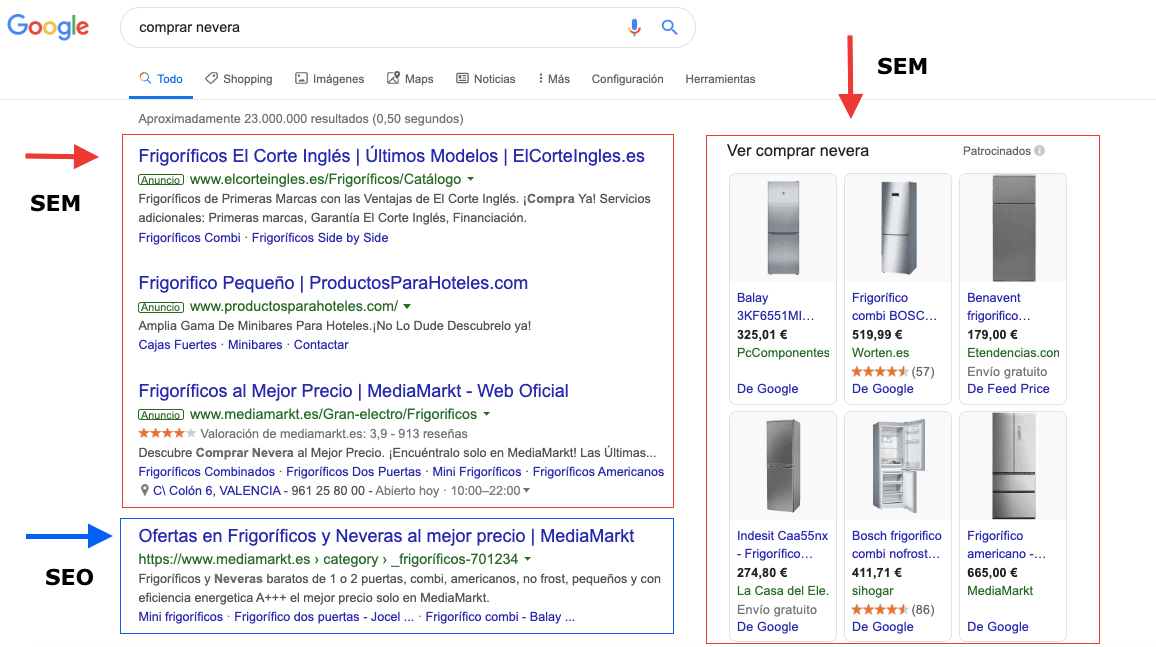
Task: Activate voice search microphone icon
Action: [x=634, y=27]
